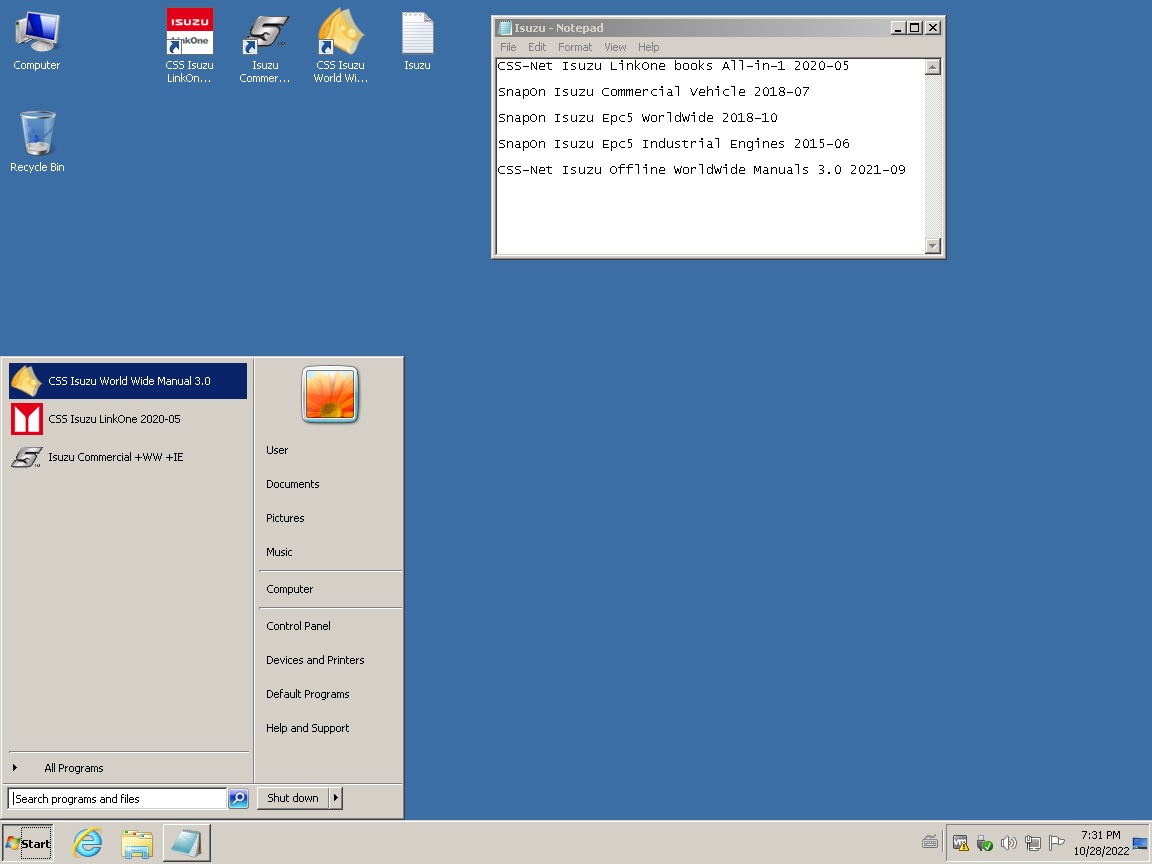Open the Computer desktop icon
This screenshot has width=1152, height=864.
[x=37, y=41]
